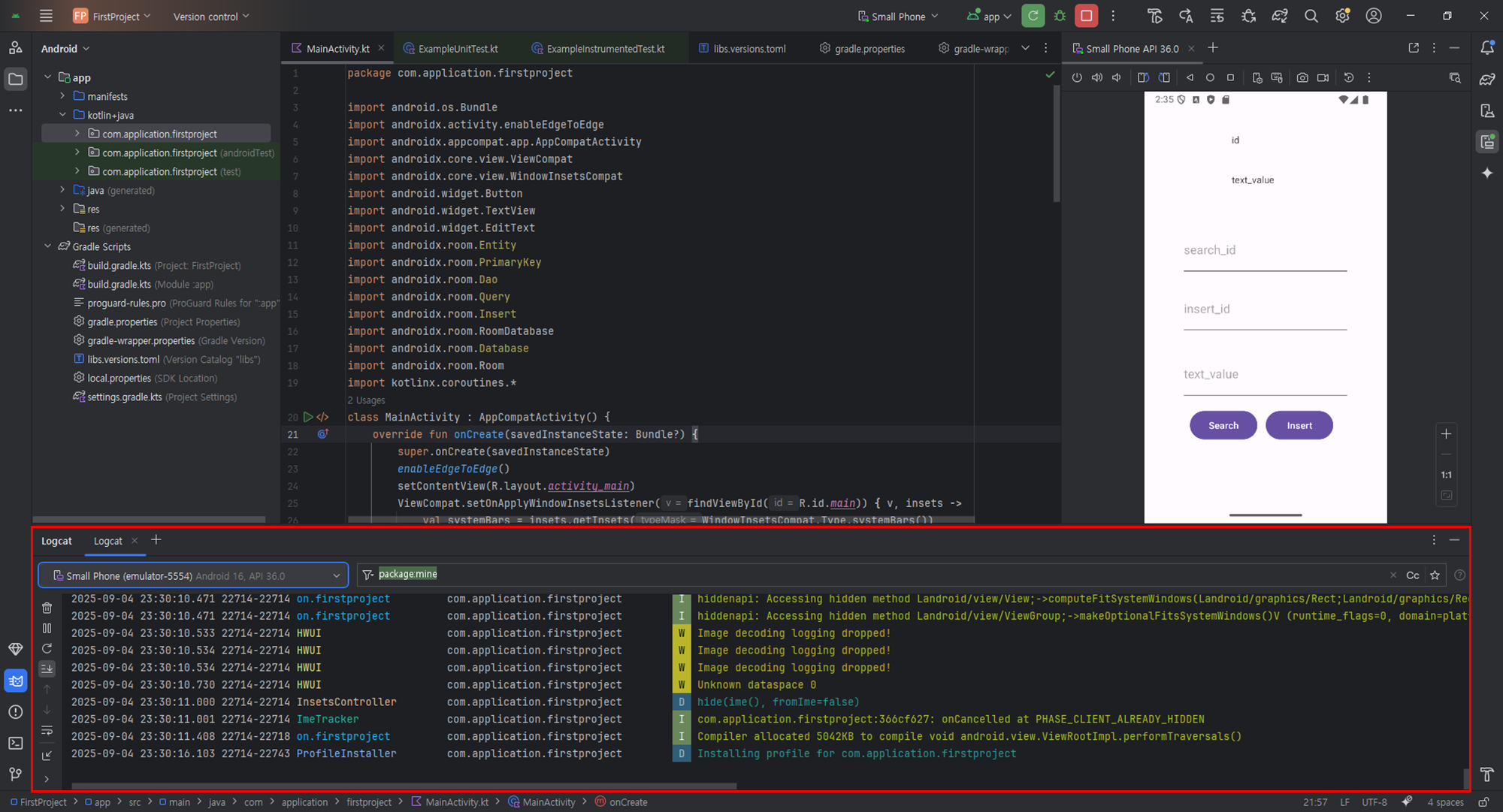The height and width of the screenshot is (812, 1503).
Task: Click the red Stop app button
Action: click(1086, 16)
